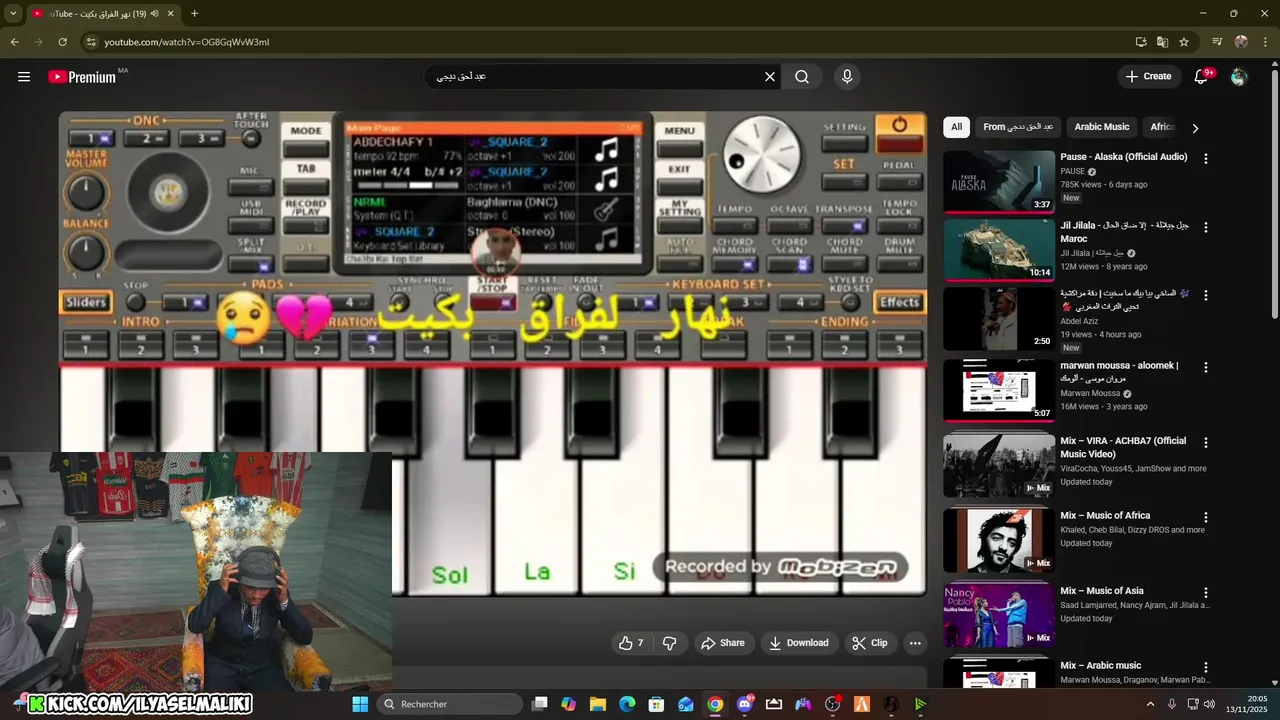This screenshot has width=1280, height=720.
Task: Open Mix – Music of Africa thumbnail
Action: [999, 540]
